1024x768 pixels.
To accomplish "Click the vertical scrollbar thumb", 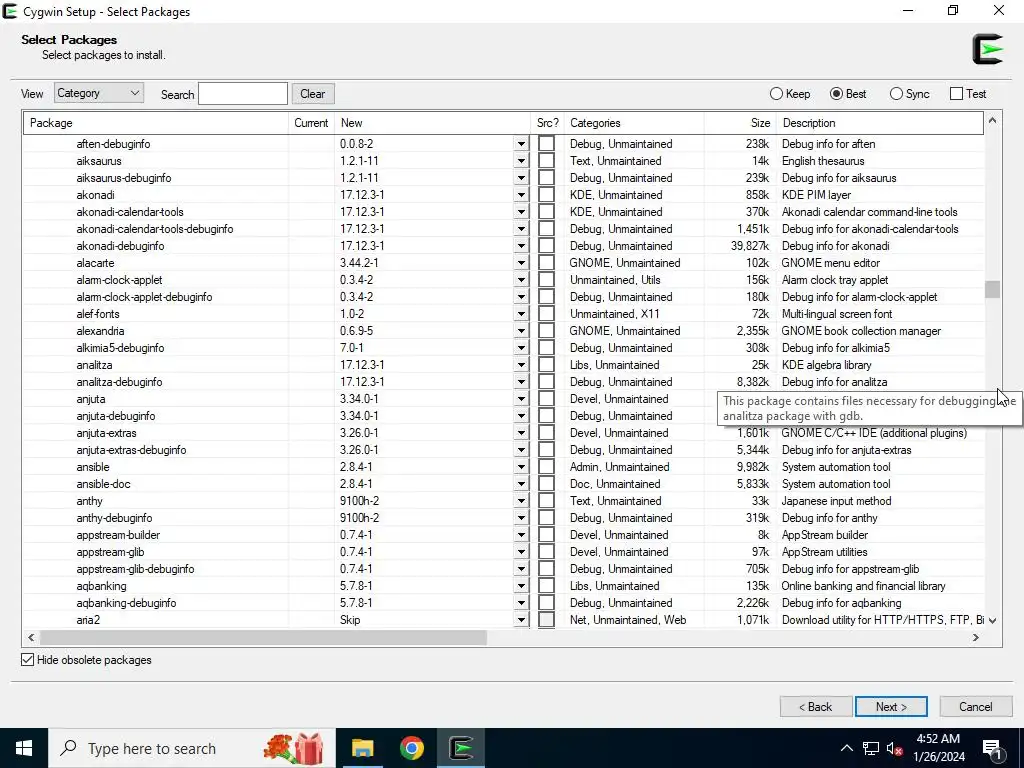I will coord(993,289).
